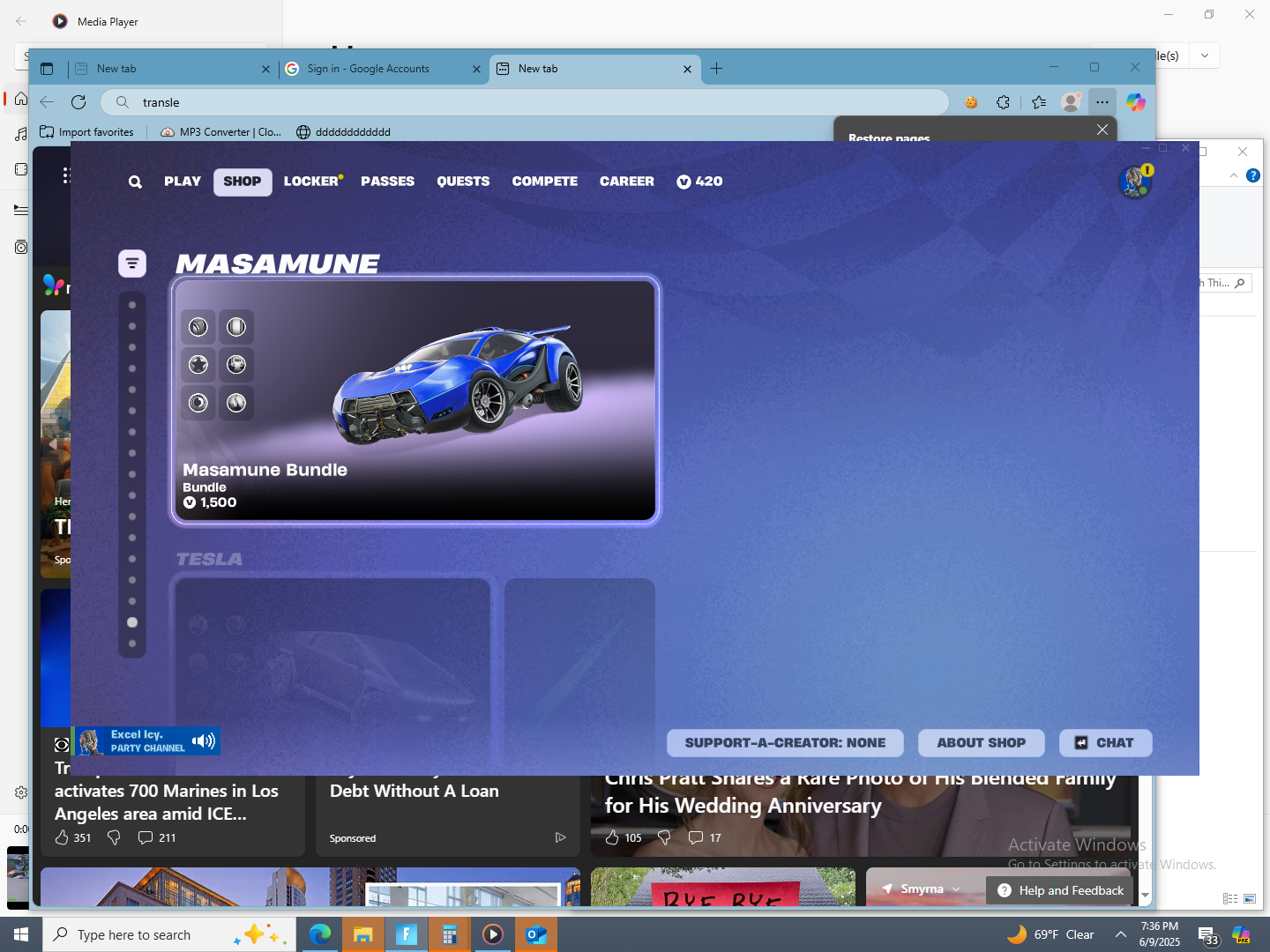1270x952 pixels.
Task: Click the bottom-left bundle item icon
Action: (198, 403)
